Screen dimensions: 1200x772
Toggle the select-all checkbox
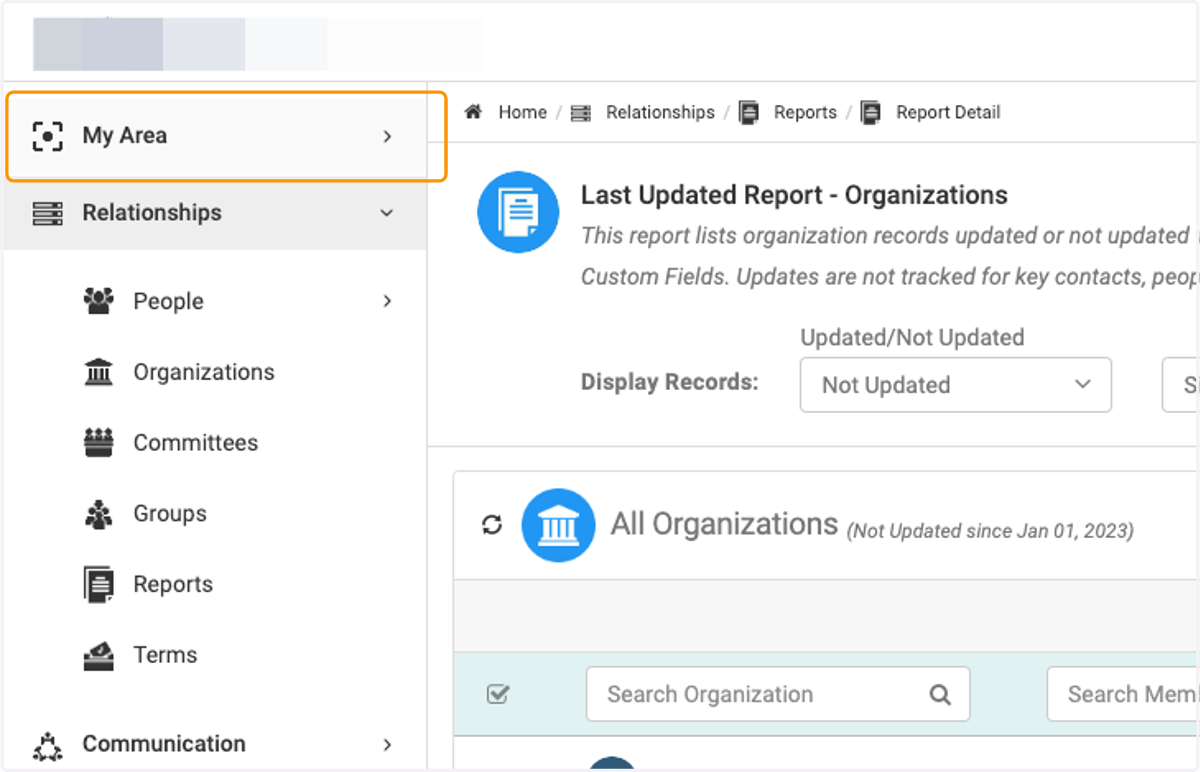[x=497, y=694]
